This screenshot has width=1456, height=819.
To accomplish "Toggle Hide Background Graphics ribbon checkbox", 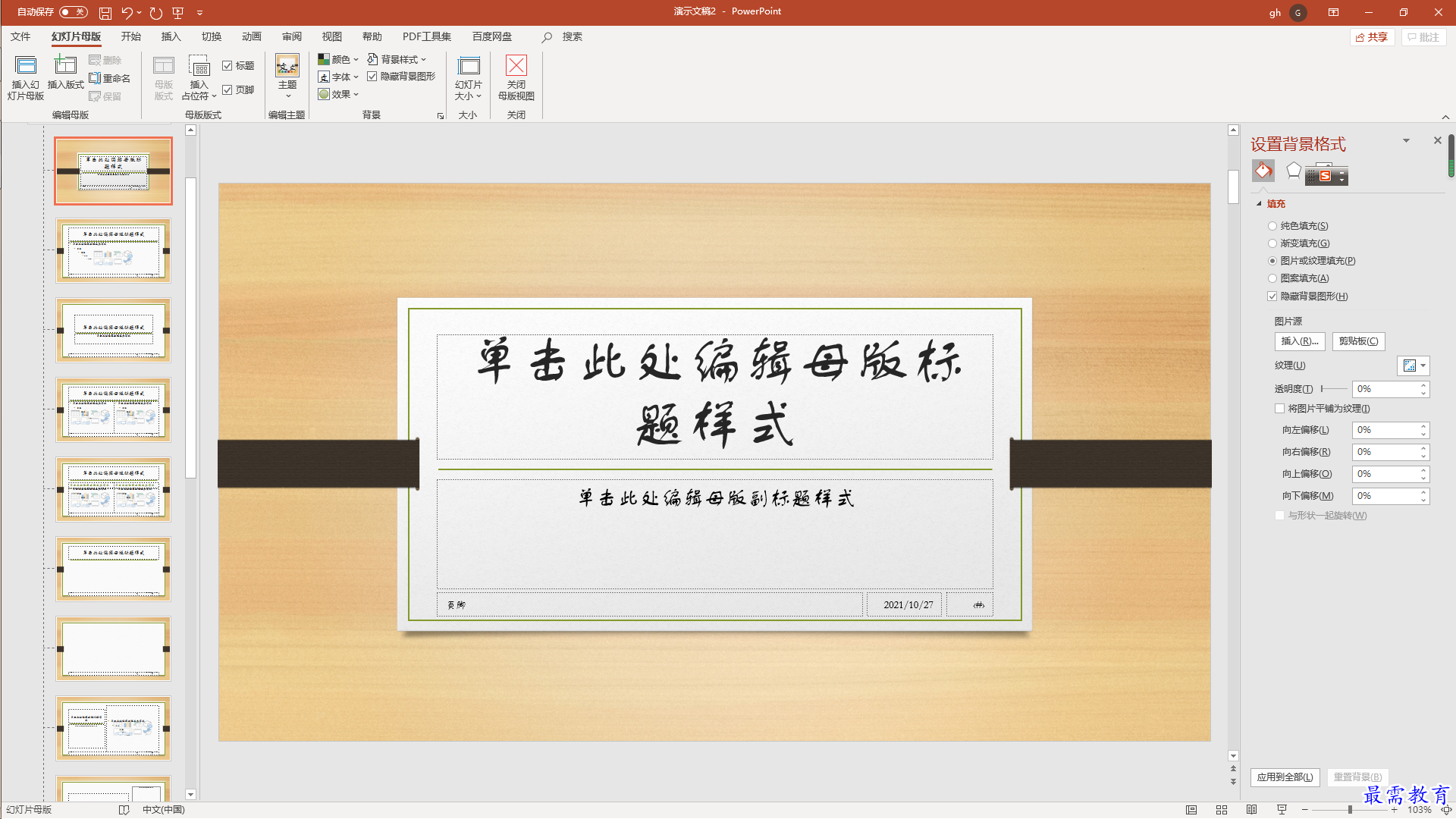I will point(372,77).
